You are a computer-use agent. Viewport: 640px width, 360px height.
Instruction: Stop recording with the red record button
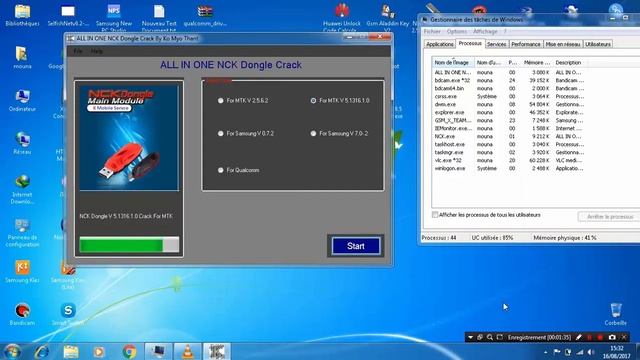[x=600, y=338]
